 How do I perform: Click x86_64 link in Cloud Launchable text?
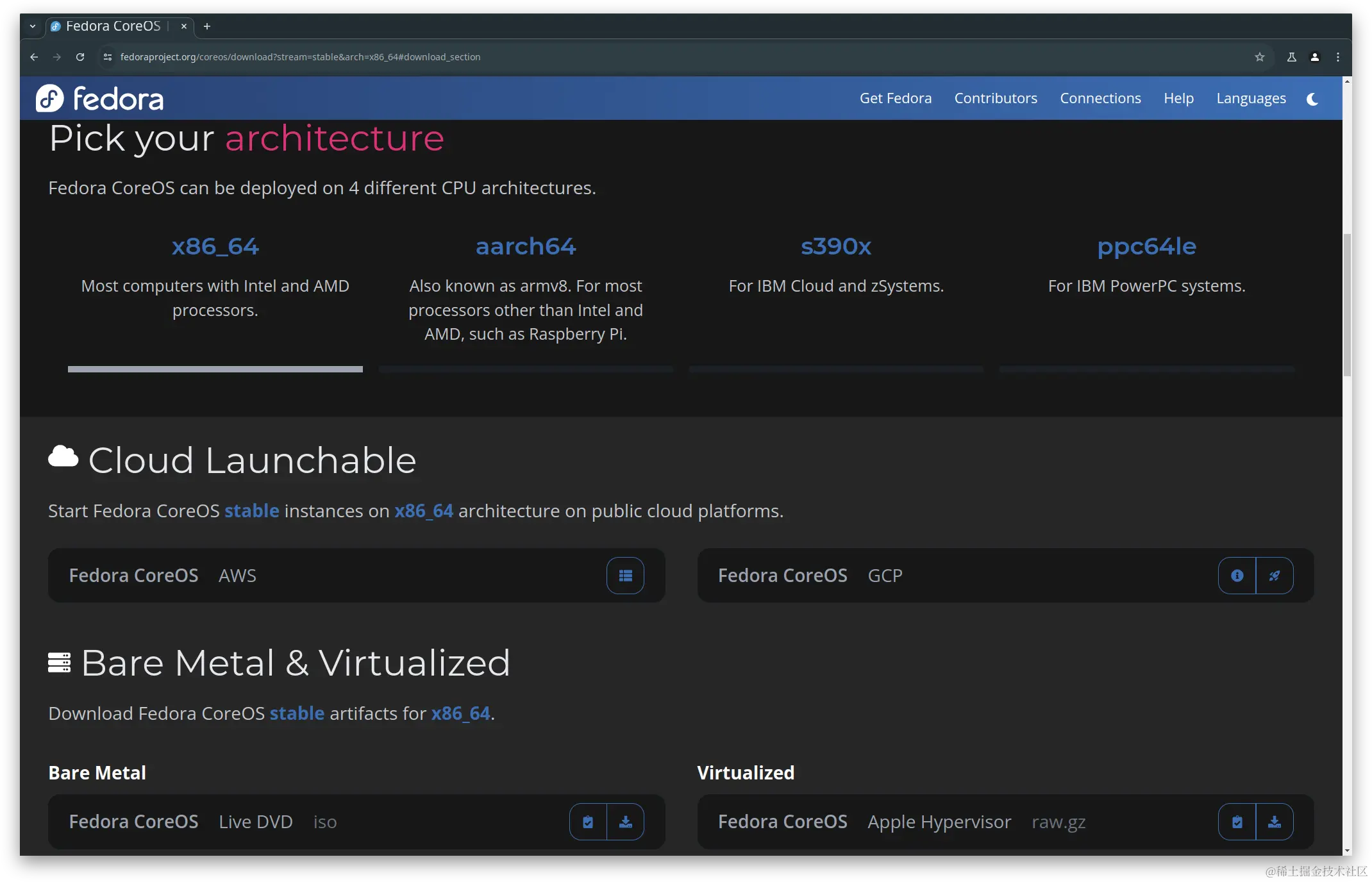[424, 511]
